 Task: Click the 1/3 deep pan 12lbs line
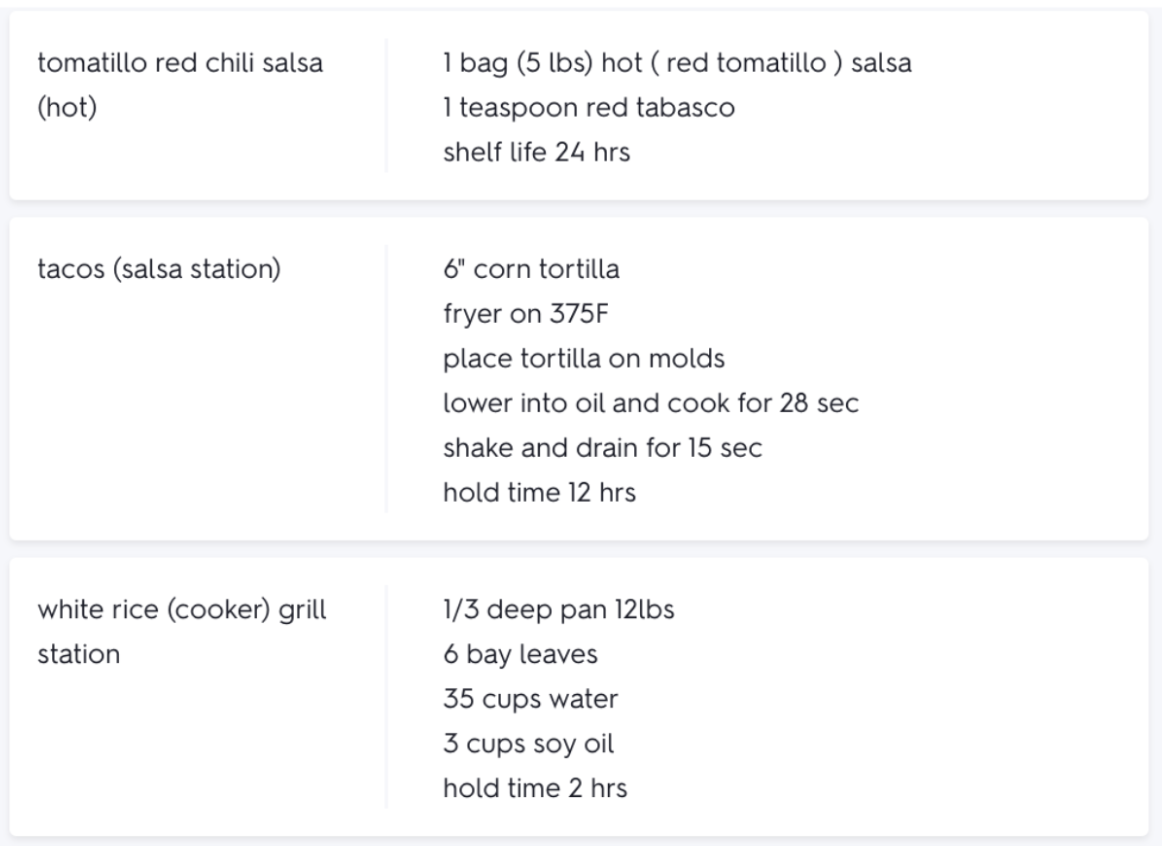(559, 609)
